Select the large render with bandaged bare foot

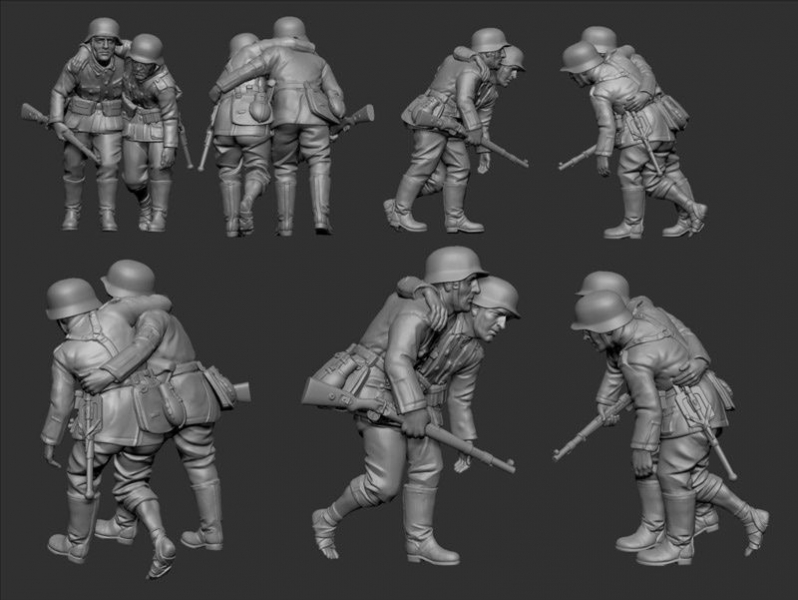(411, 406)
